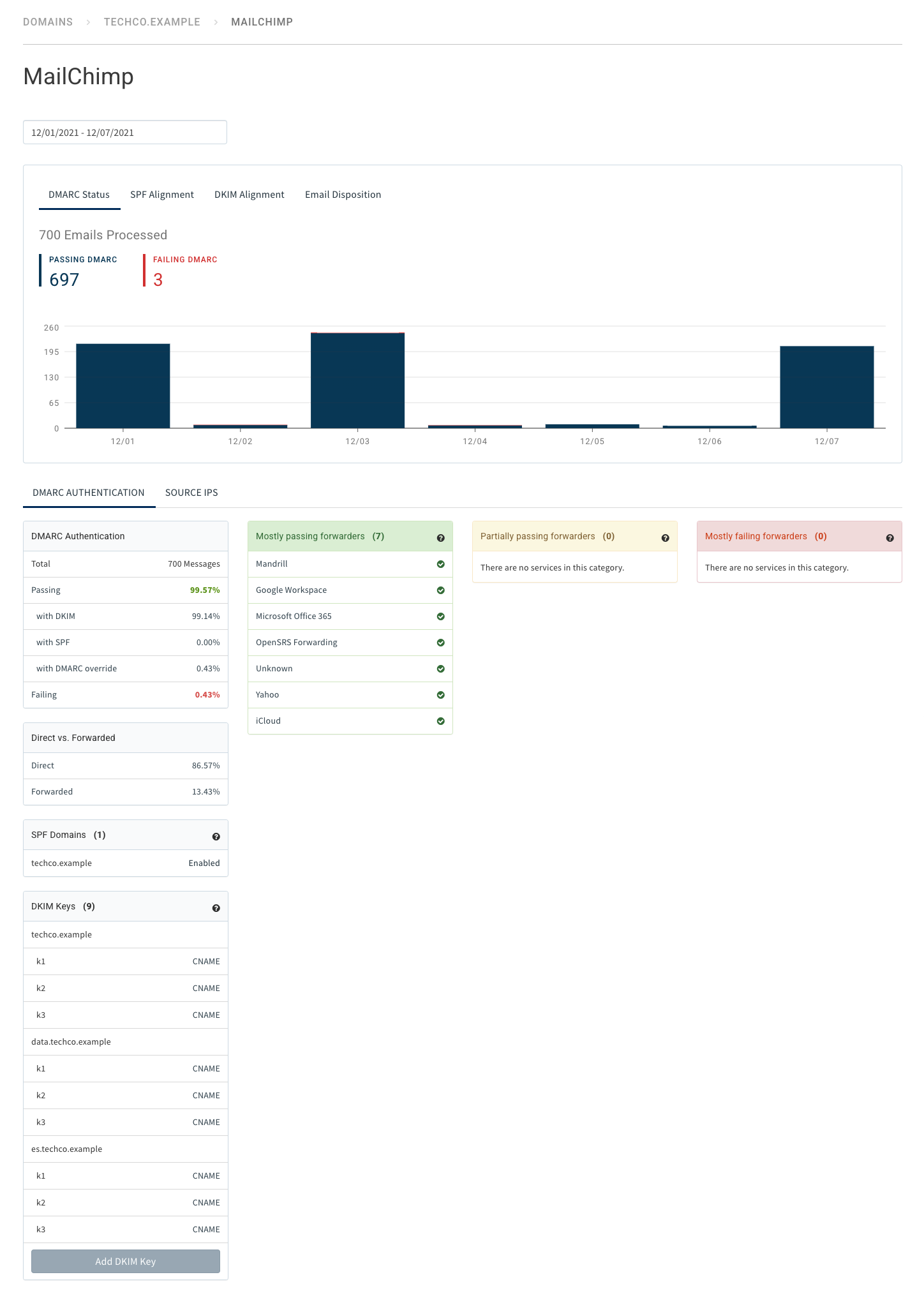Click the Add DKIM Key button
The image size is (924, 1291).
click(126, 1261)
